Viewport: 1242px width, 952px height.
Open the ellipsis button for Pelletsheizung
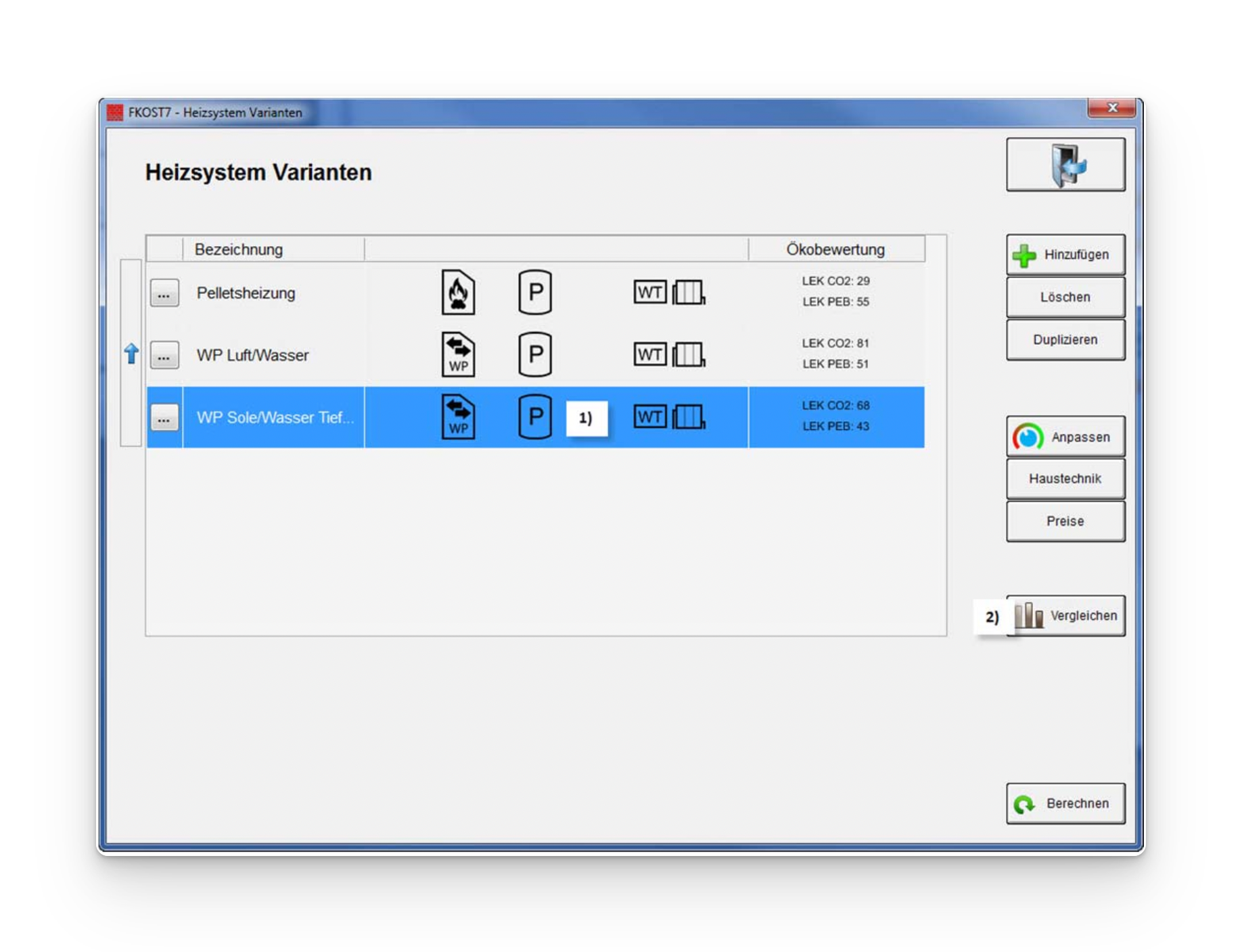[x=164, y=293]
